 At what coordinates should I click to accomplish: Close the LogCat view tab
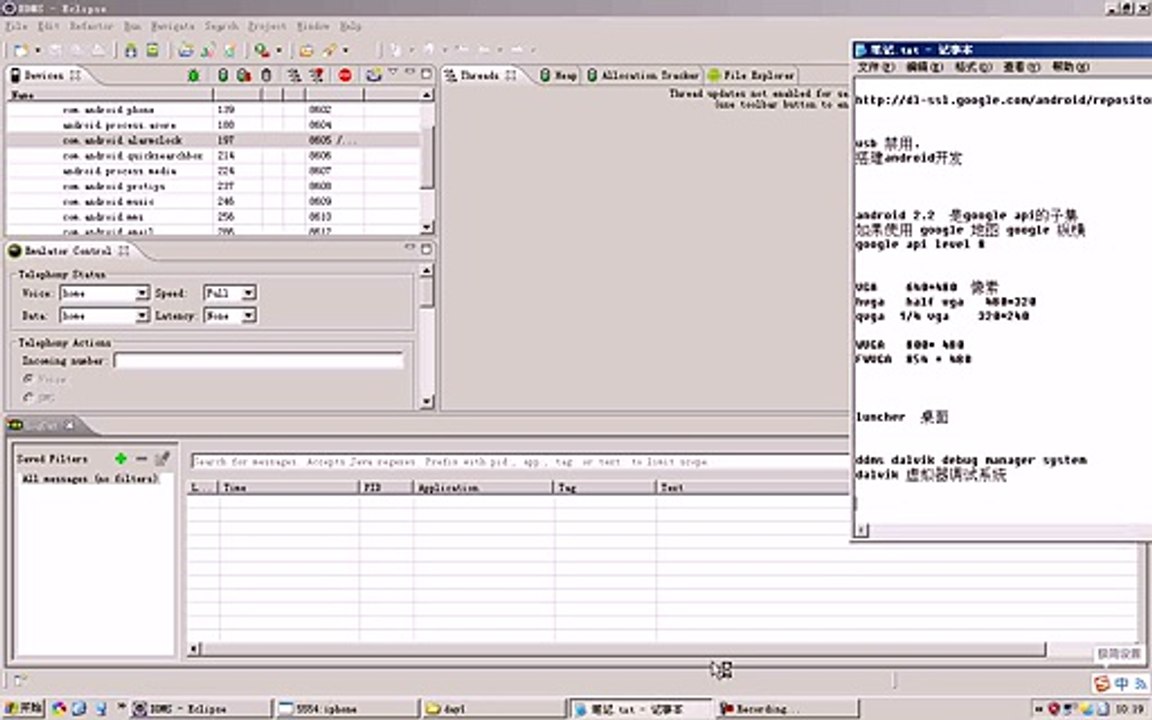[69, 425]
